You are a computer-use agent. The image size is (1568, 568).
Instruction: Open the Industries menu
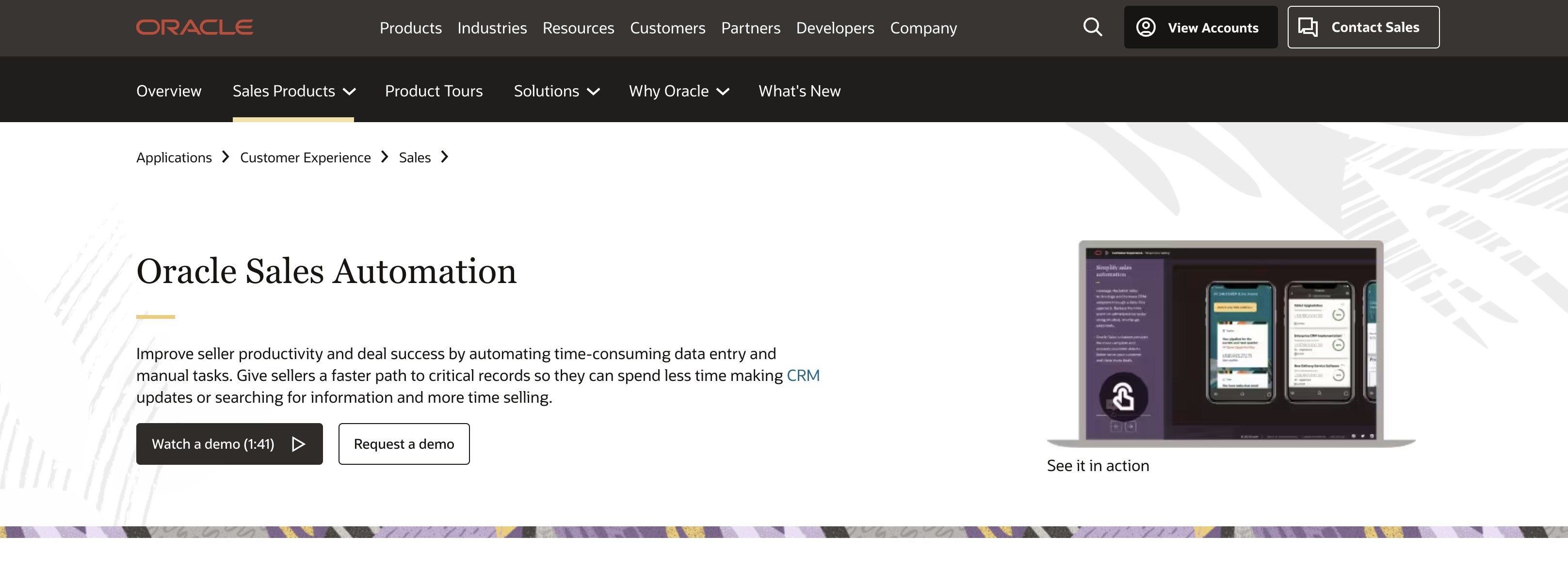[x=492, y=28]
